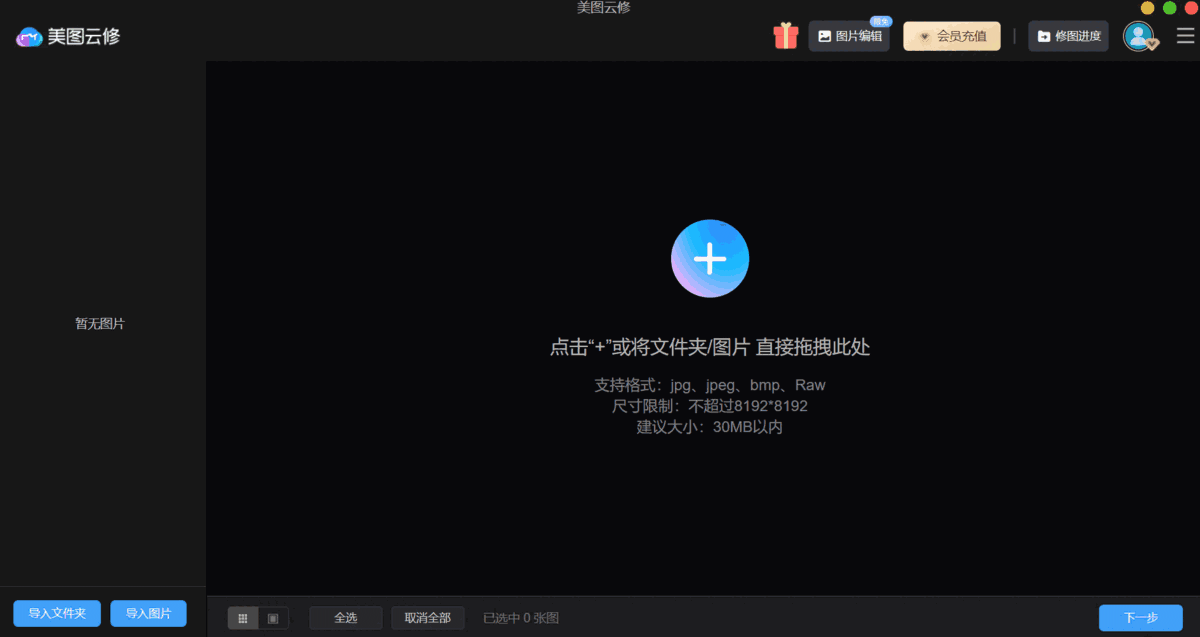Click 导入图片 to import images

(x=148, y=613)
